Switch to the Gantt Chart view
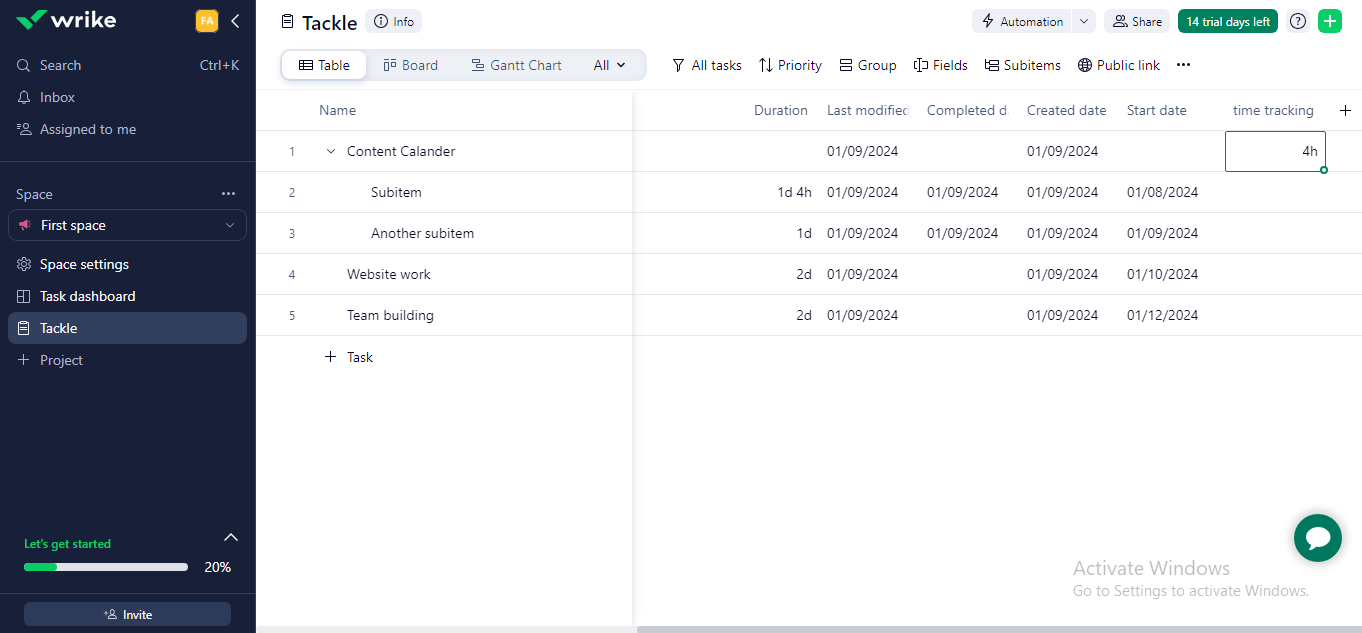 pos(516,64)
